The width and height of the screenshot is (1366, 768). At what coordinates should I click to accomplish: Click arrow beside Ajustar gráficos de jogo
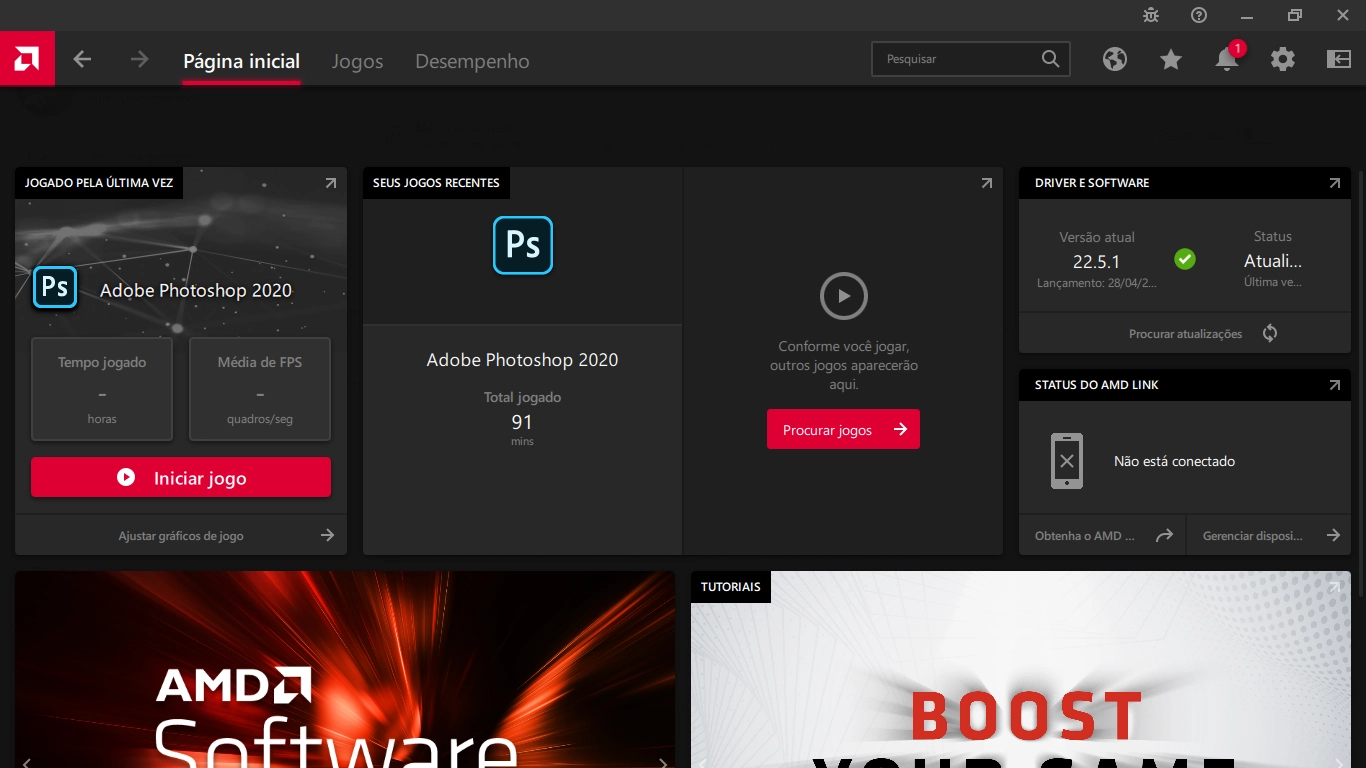(327, 535)
